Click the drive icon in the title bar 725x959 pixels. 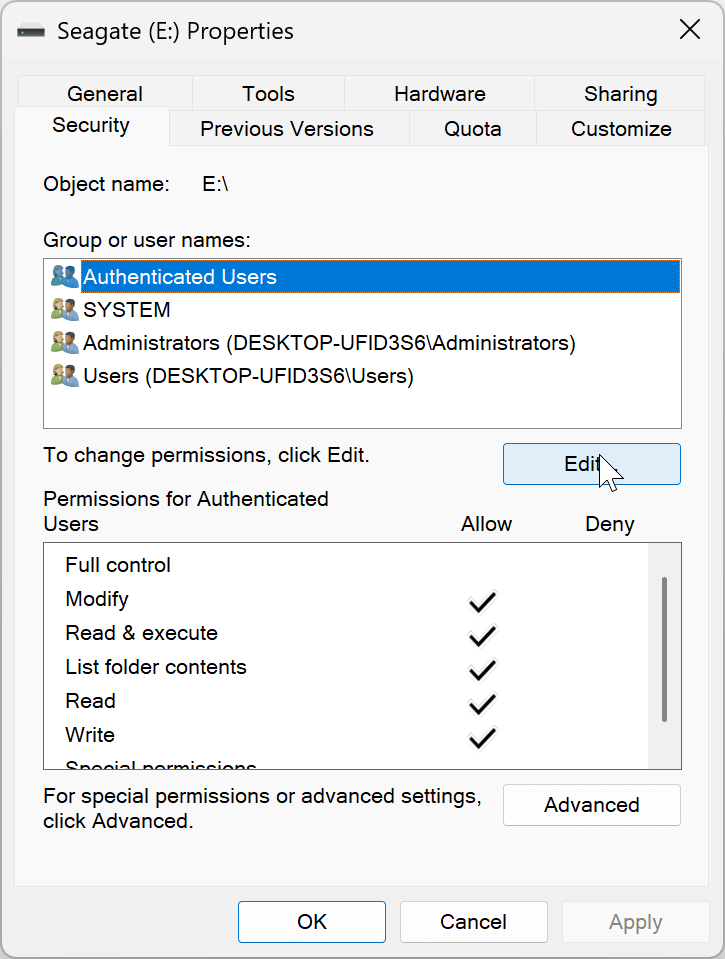(x=31, y=30)
